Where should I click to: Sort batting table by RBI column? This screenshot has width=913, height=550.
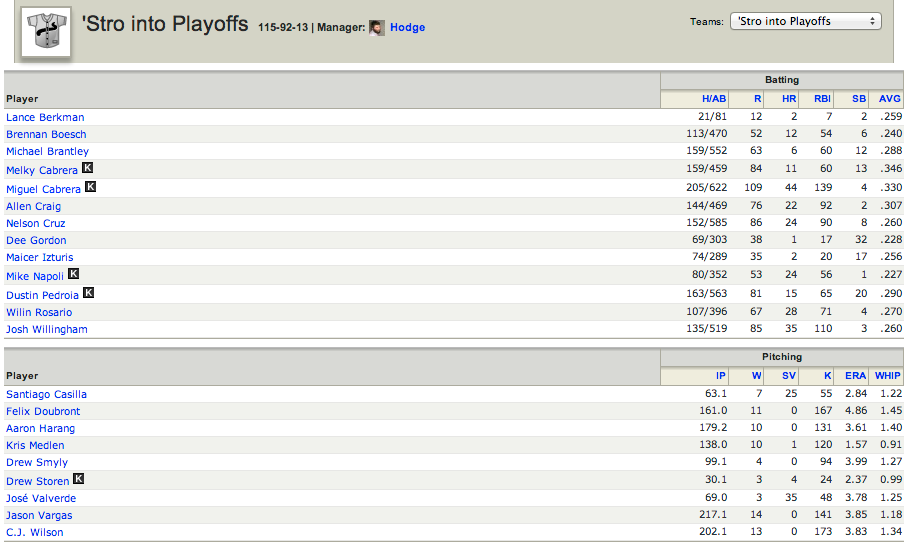(x=822, y=99)
